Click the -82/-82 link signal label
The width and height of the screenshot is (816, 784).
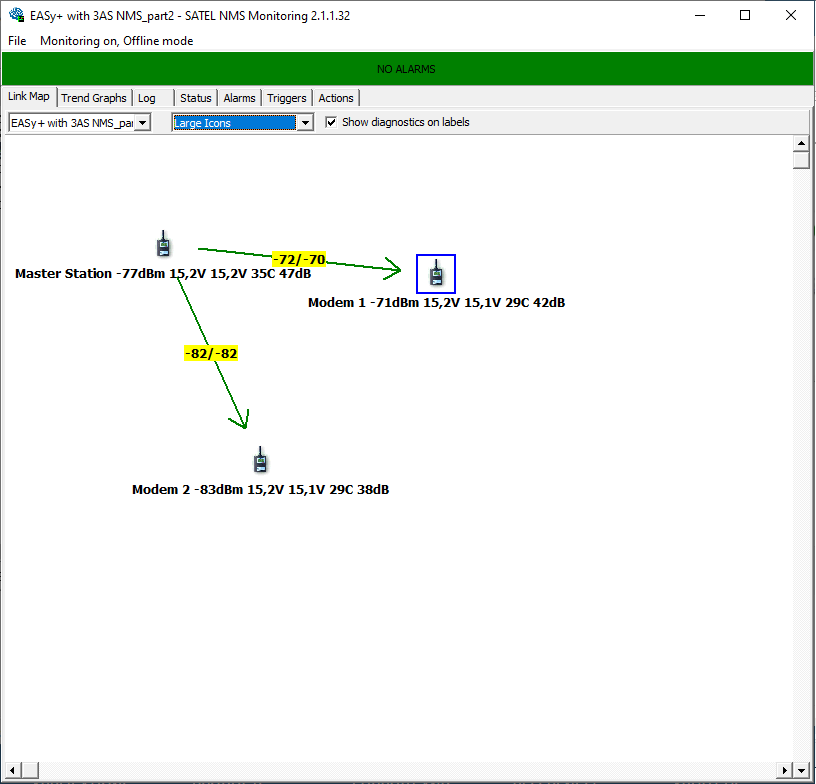211,354
